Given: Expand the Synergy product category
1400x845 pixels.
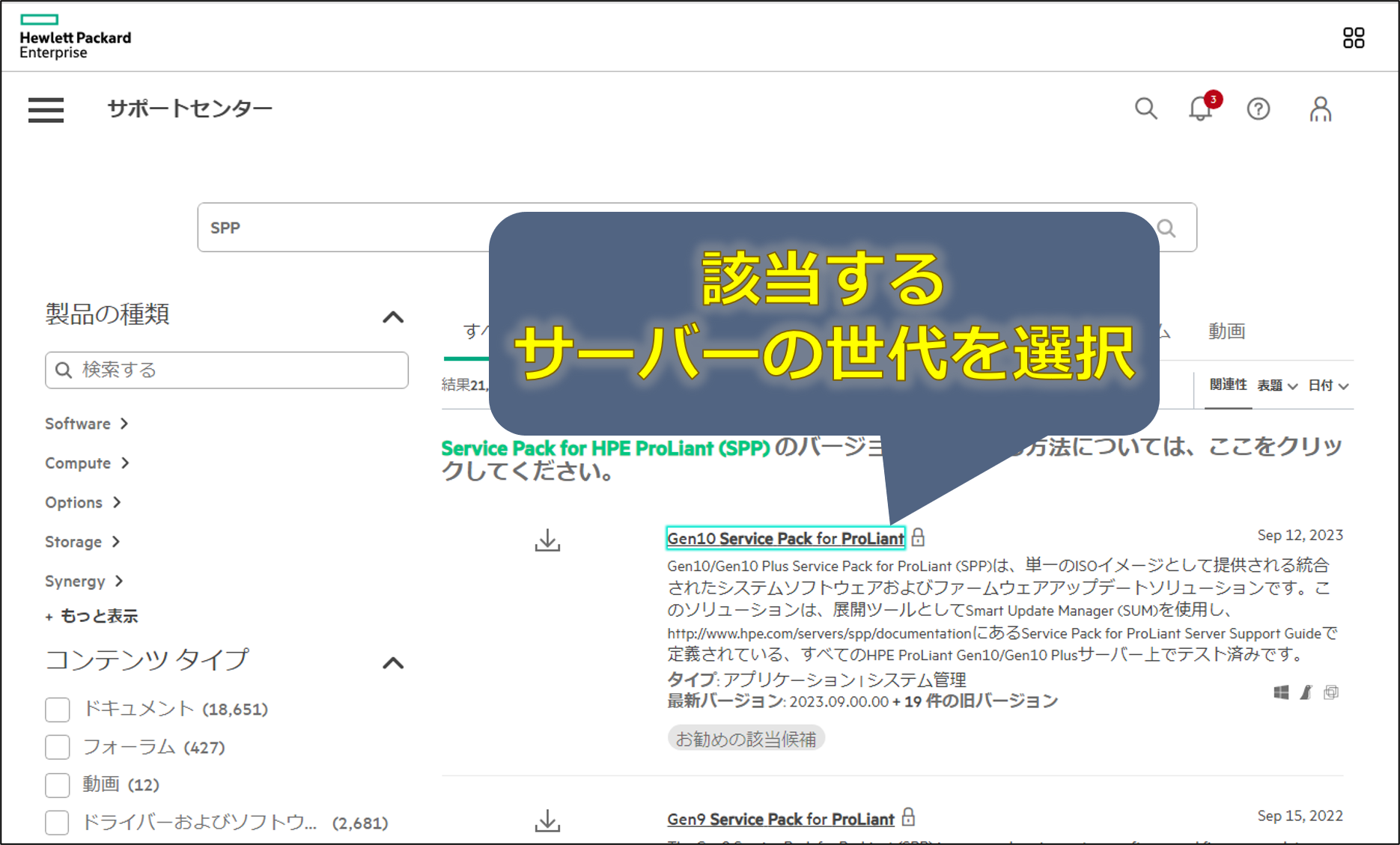Looking at the screenshot, I should pos(84,582).
